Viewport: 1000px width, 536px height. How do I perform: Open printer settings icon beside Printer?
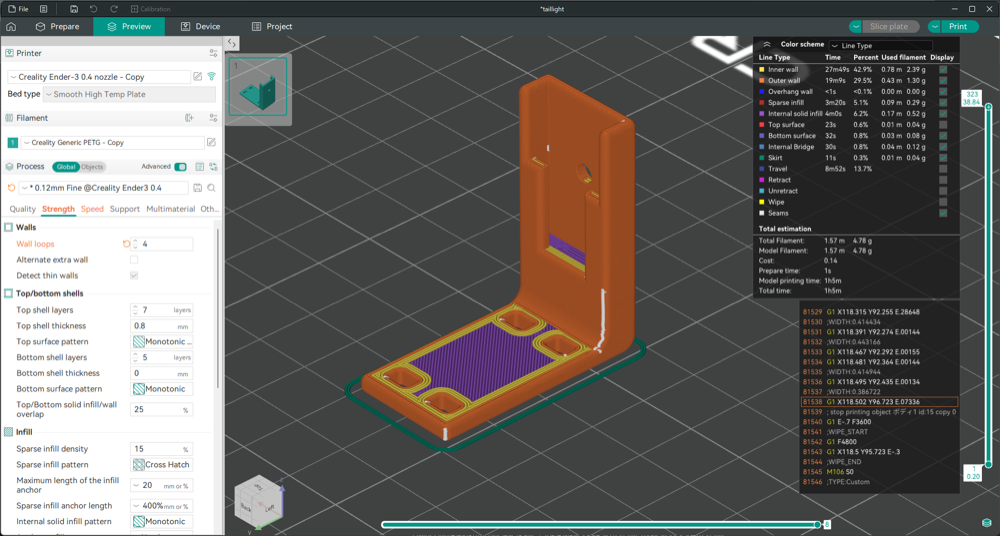(x=213, y=53)
